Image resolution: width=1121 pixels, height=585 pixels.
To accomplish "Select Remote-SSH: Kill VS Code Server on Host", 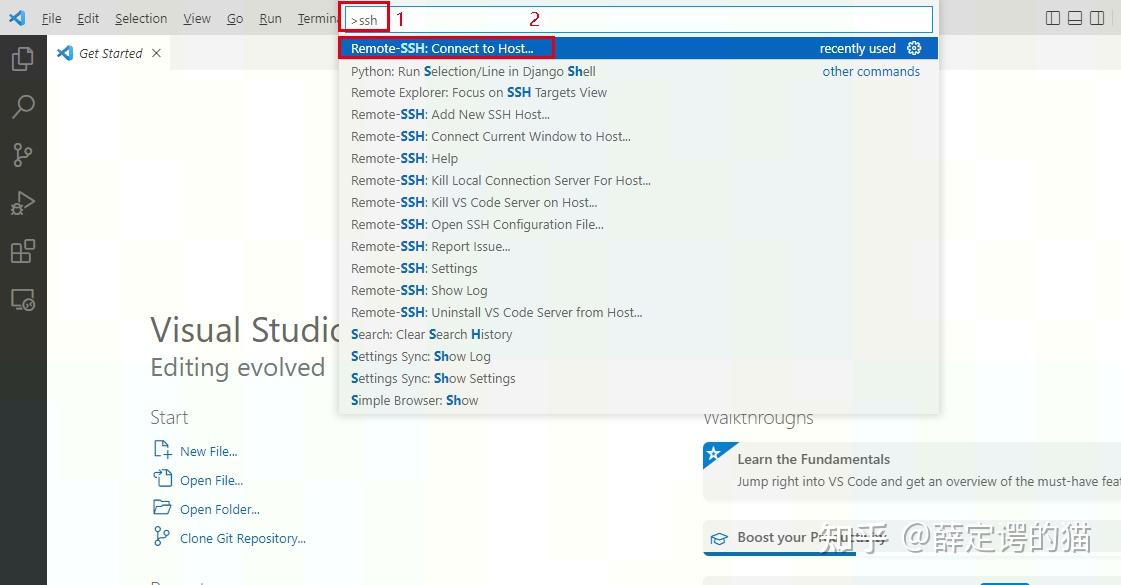I will pos(638,202).
